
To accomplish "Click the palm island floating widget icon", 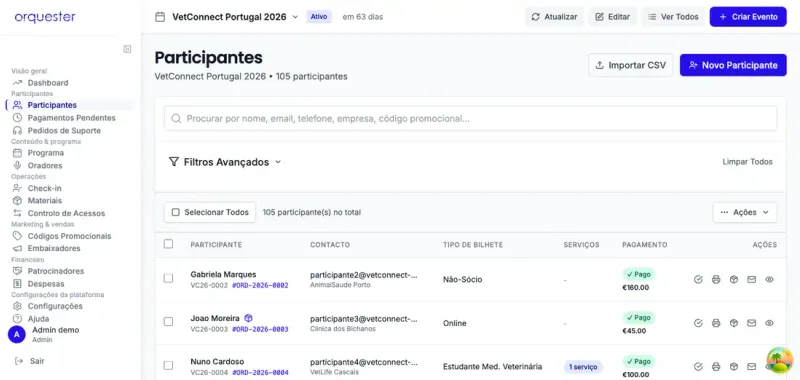I will pos(780,360).
